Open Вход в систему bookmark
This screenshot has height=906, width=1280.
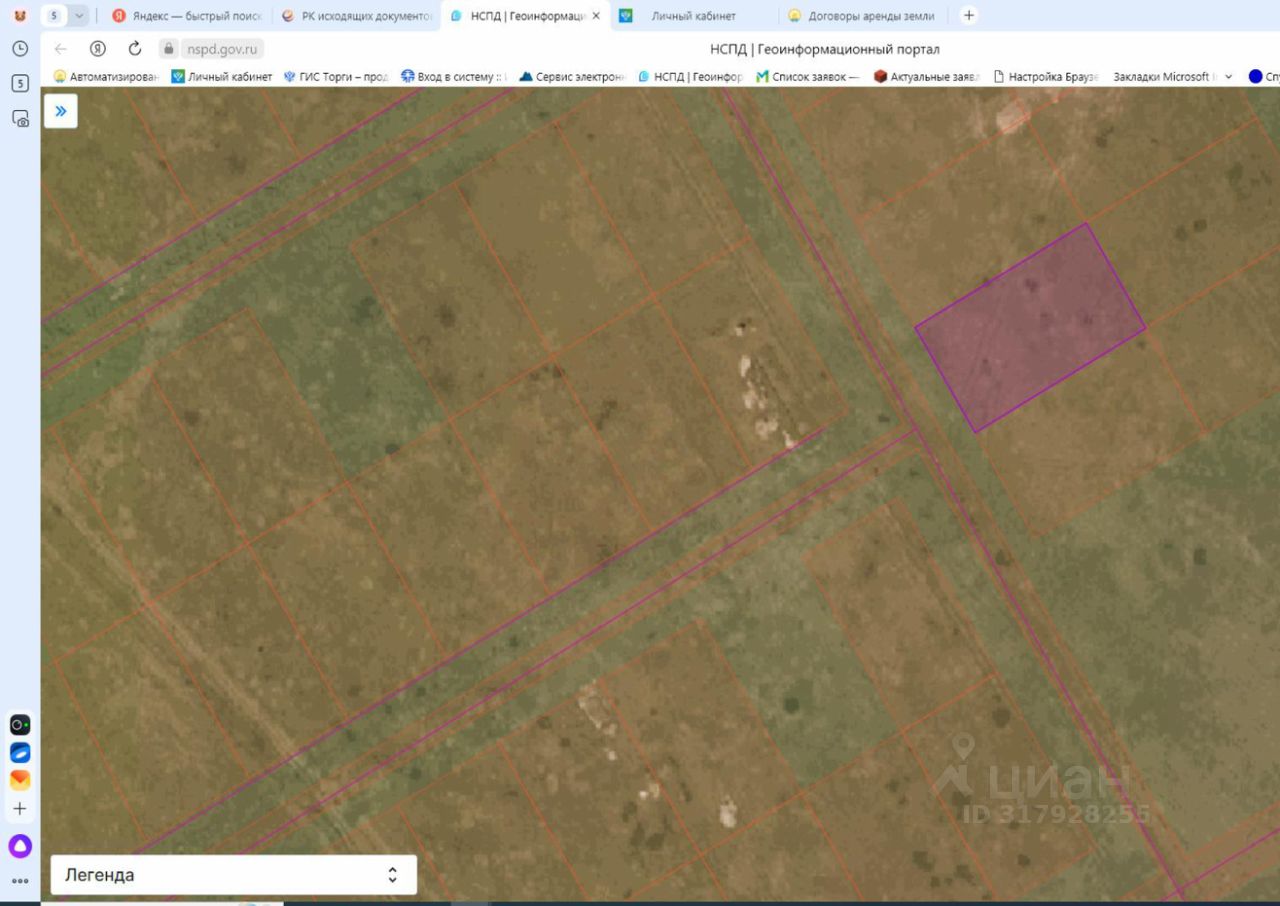pyautogui.click(x=455, y=76)
